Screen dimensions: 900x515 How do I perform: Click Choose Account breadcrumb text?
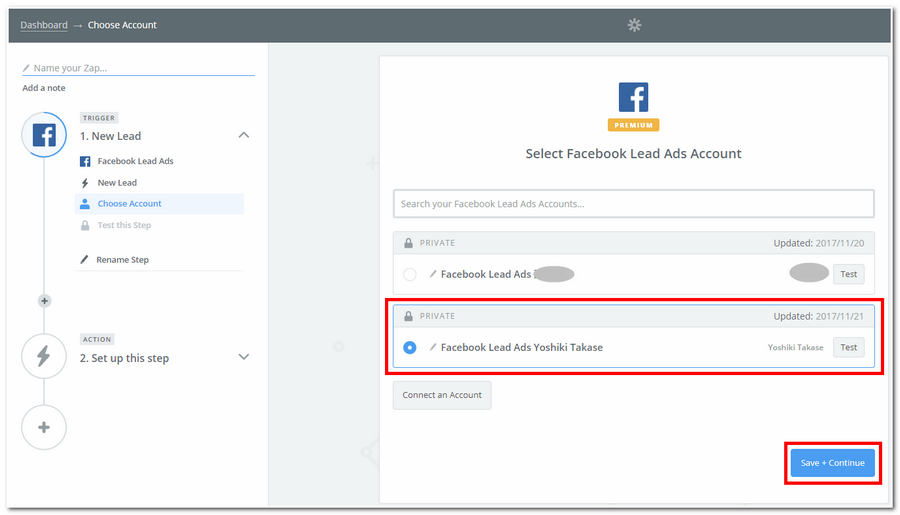(x=122, y=25)
